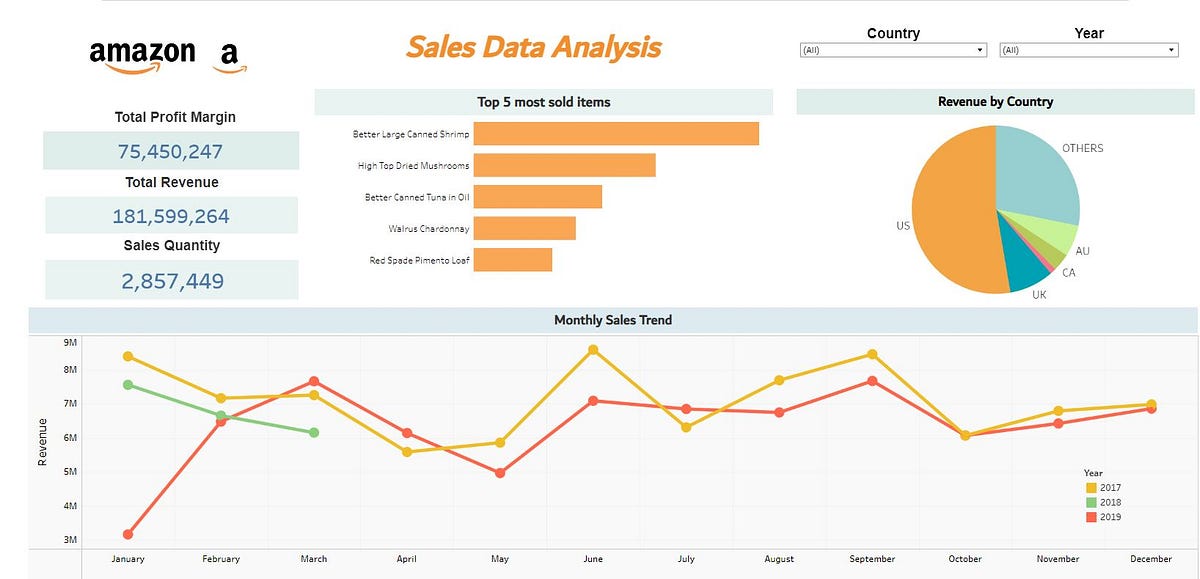Click the Better Large Canned Shrimp bar
This screenshot has width=1200, height=579.
615,133
